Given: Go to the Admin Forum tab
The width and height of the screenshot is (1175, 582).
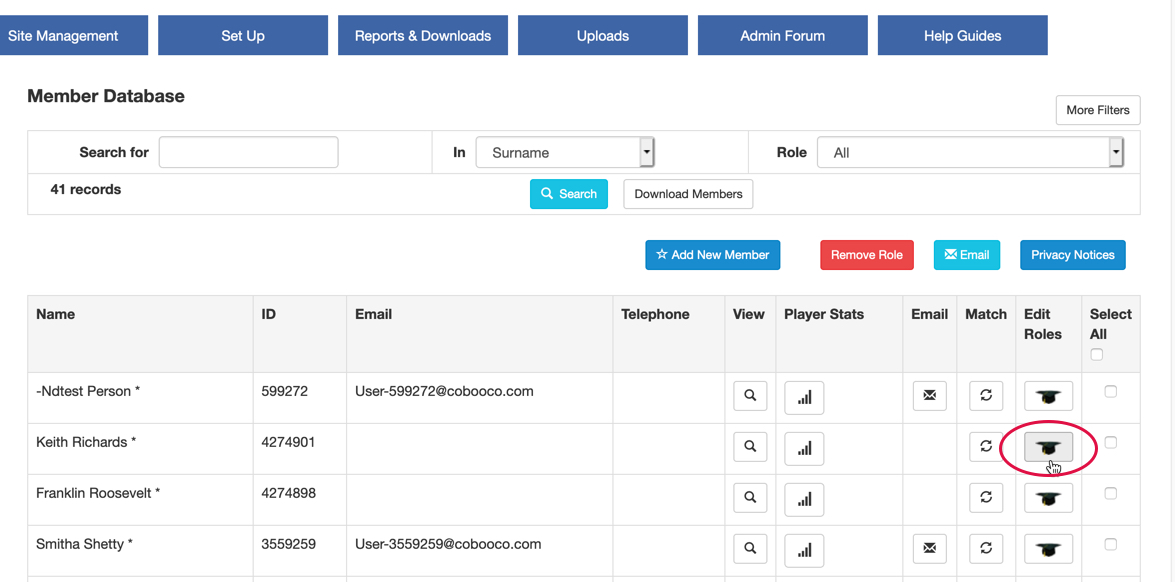Looking at the screenshot, I should [782, 36].
